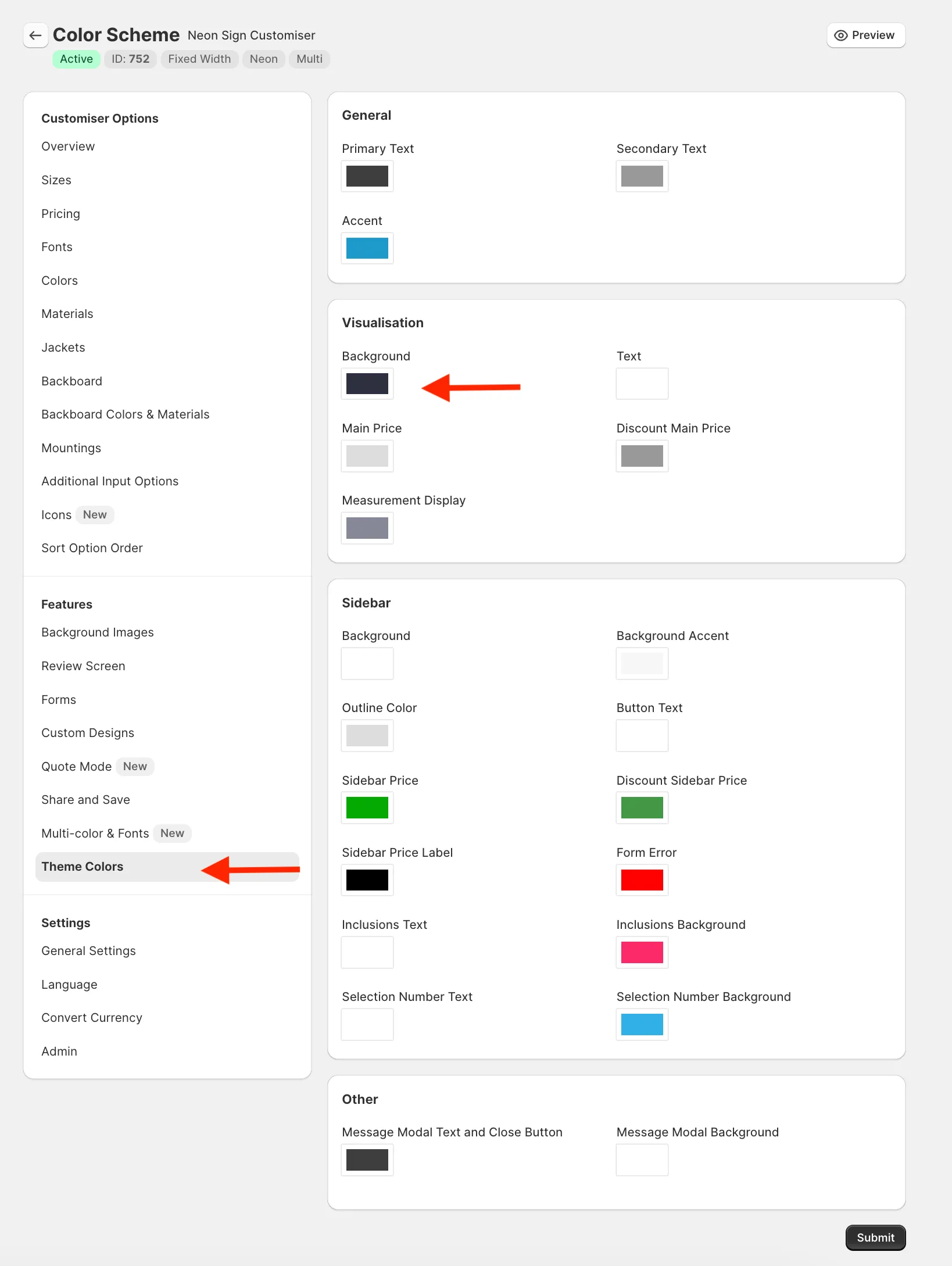Screen dimensions: 952x1266
Task: Open Message Modal Text and Close Button swatch
Action: (x=367, y=1160)
